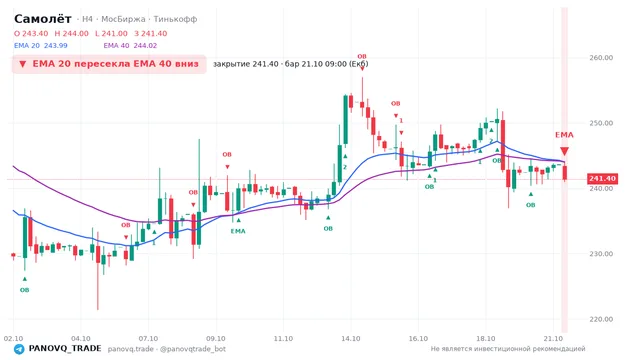This screenshot has height=360, width=640.
Task: Click the 220.00 price axis label
Action: coord(601,319)
